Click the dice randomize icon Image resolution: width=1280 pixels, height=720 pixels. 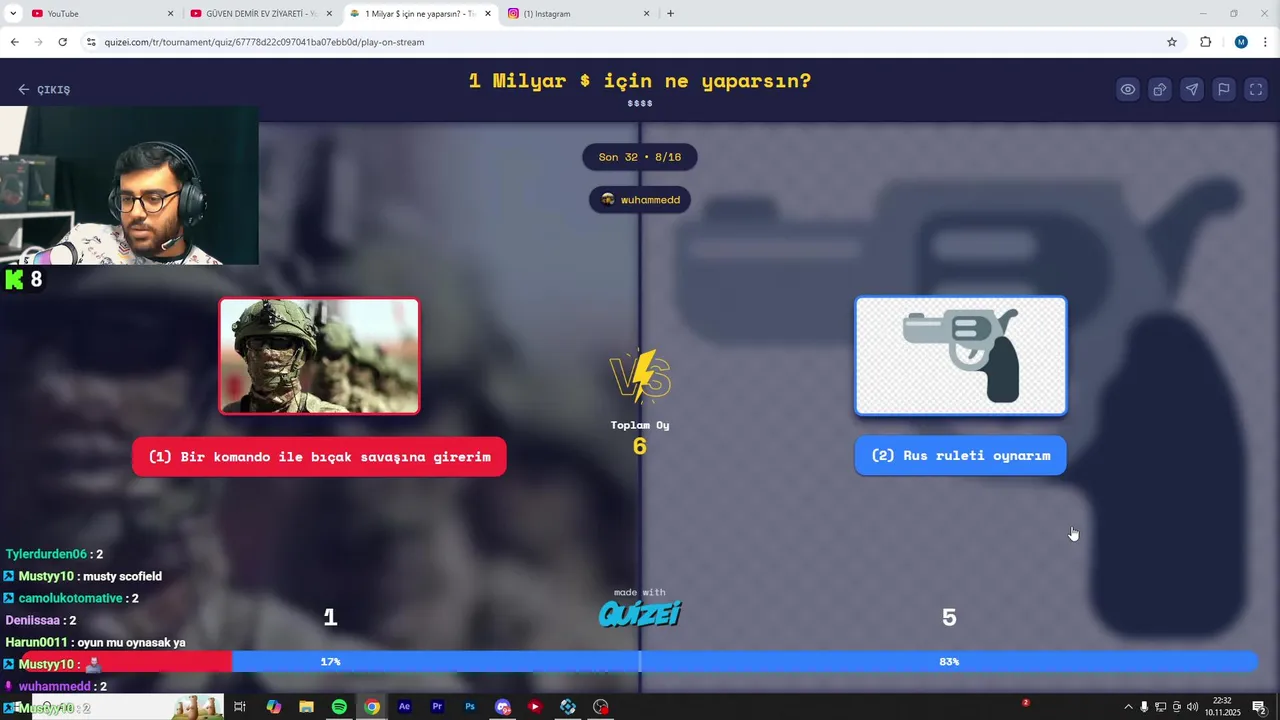(1160, 89)
